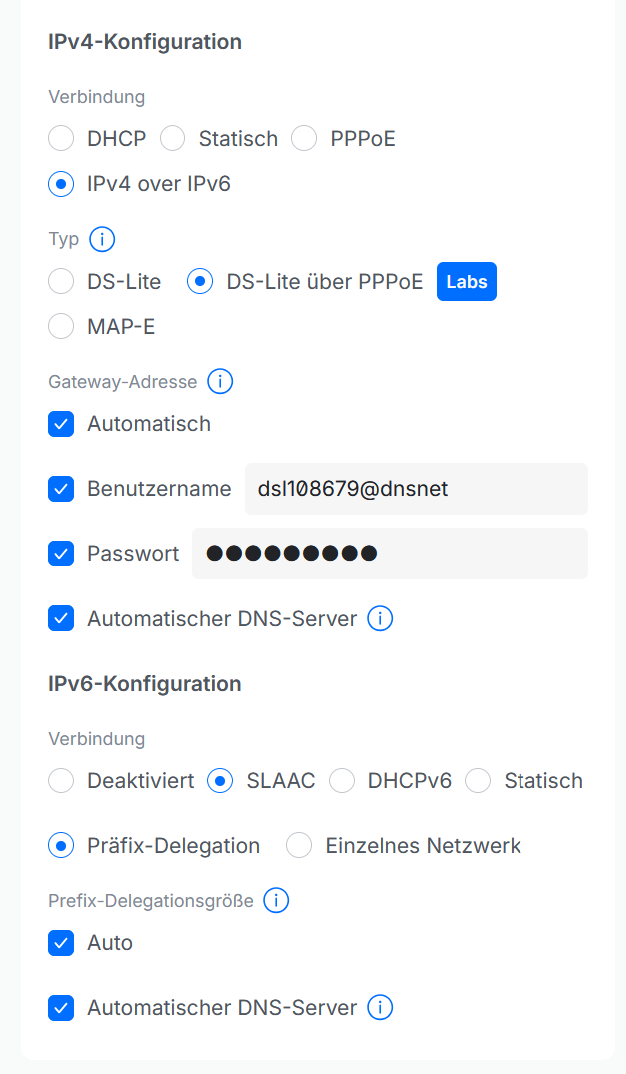626x1074 pixels.
Task: Uncheck the Automatisch gateway checkbox
Action: pyautogui.click(x=61, y=424)
